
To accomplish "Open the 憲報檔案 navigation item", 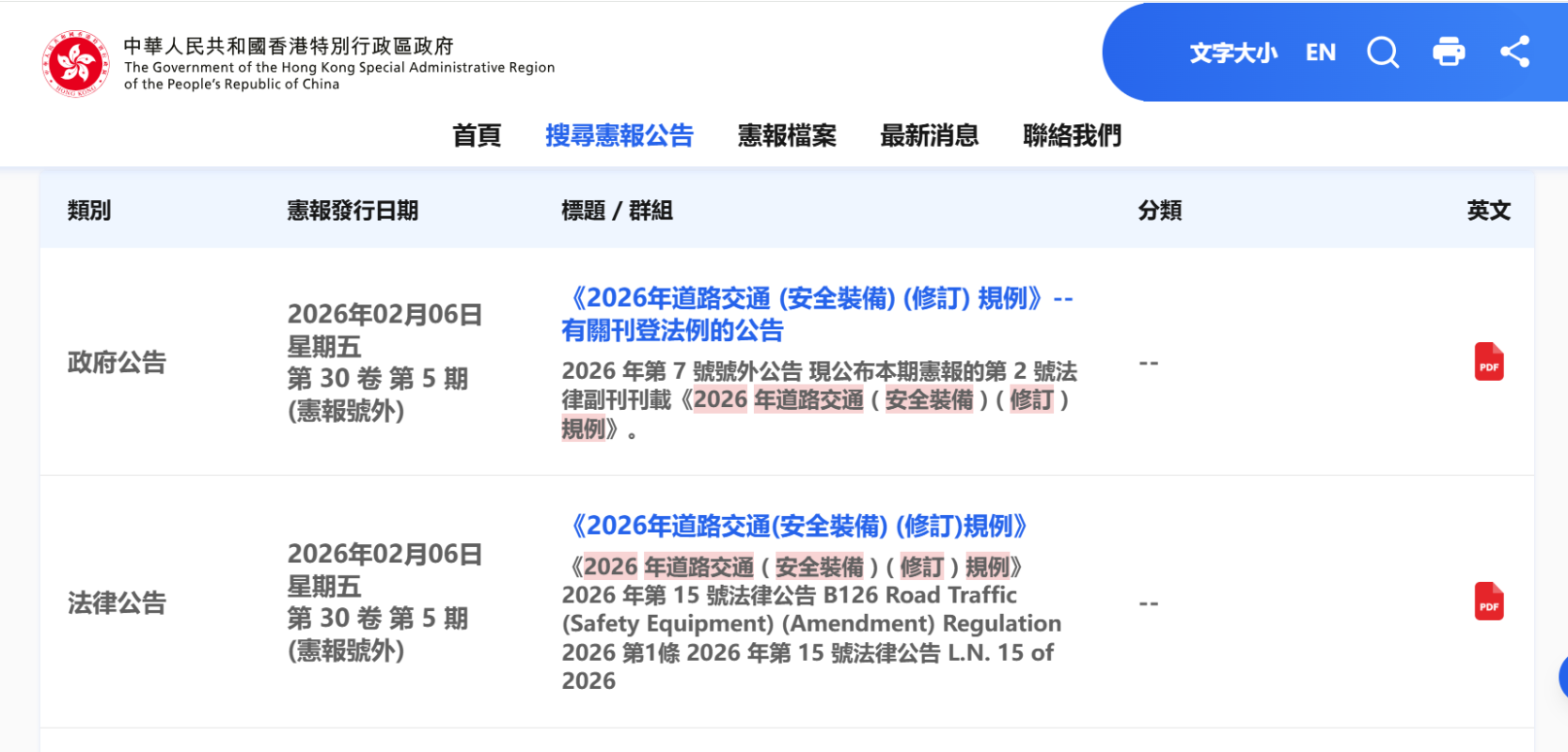I will pyautogui.click(x=787, y=135).
